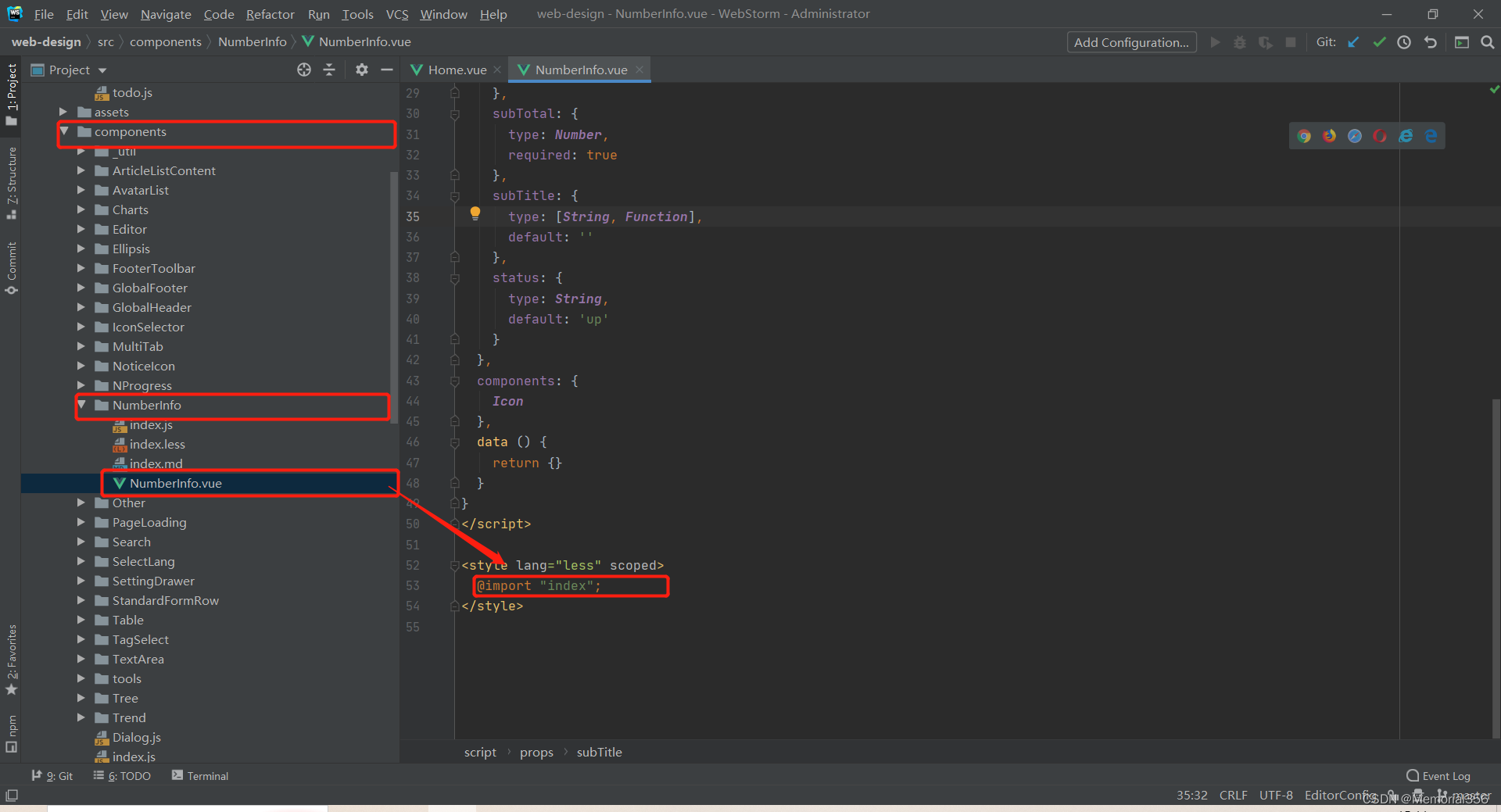Open in Firefox browser icon
1501x812 pixels.
click(1329, 136)
